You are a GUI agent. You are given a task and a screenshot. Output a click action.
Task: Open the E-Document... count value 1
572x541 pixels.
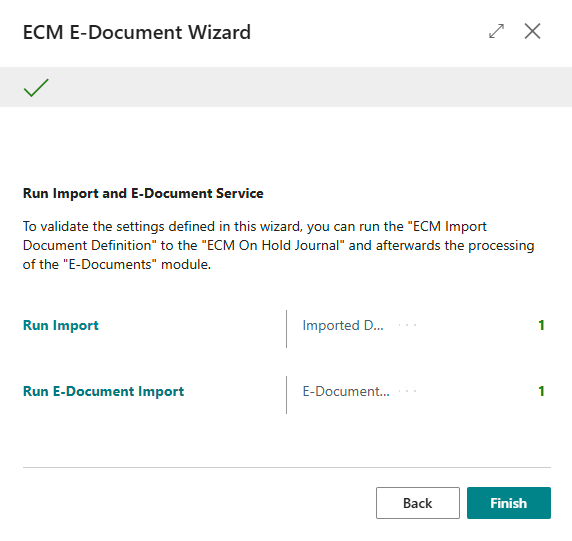541,391
